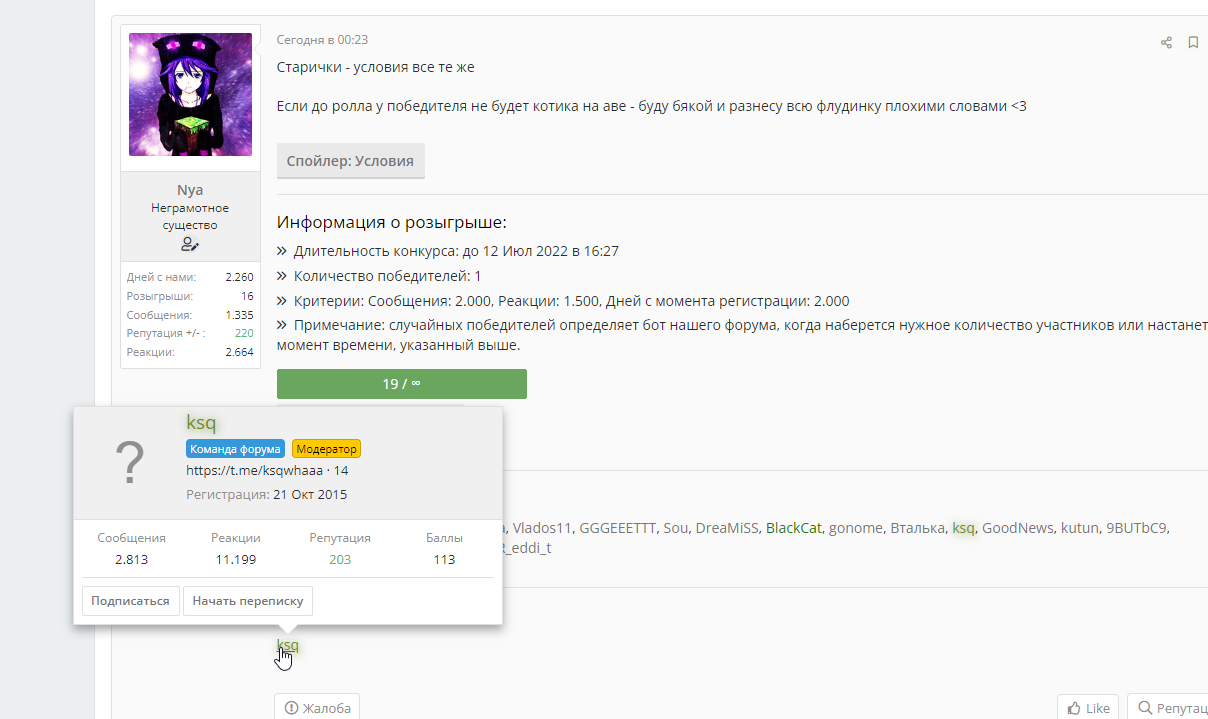Image resolution: width=1208 pixels, height=719 pixels.
Task: Click Начать переписку to message ksq
Action: coord(248,601)
